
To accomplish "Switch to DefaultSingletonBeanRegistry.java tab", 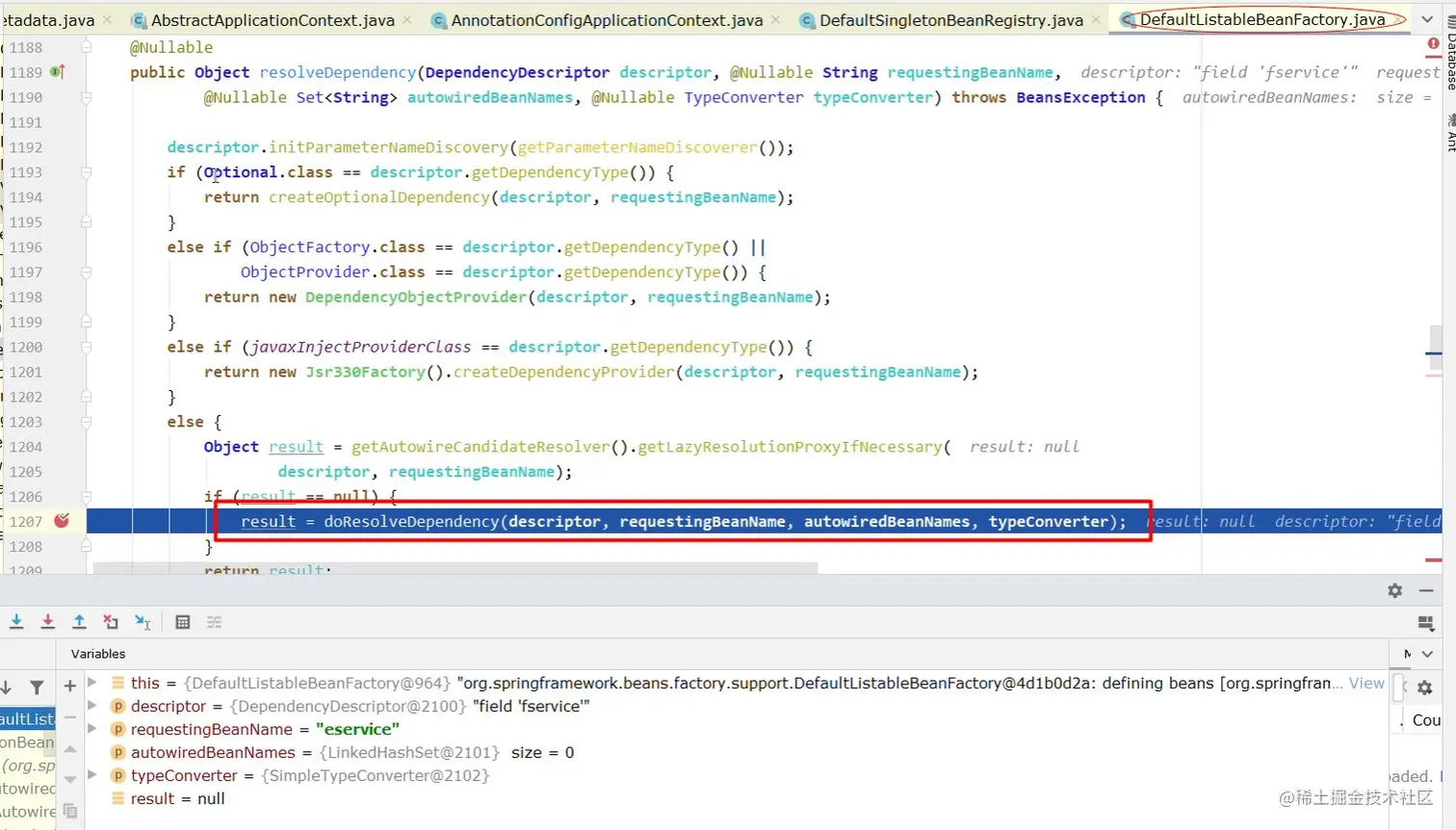I will (950, 19).
